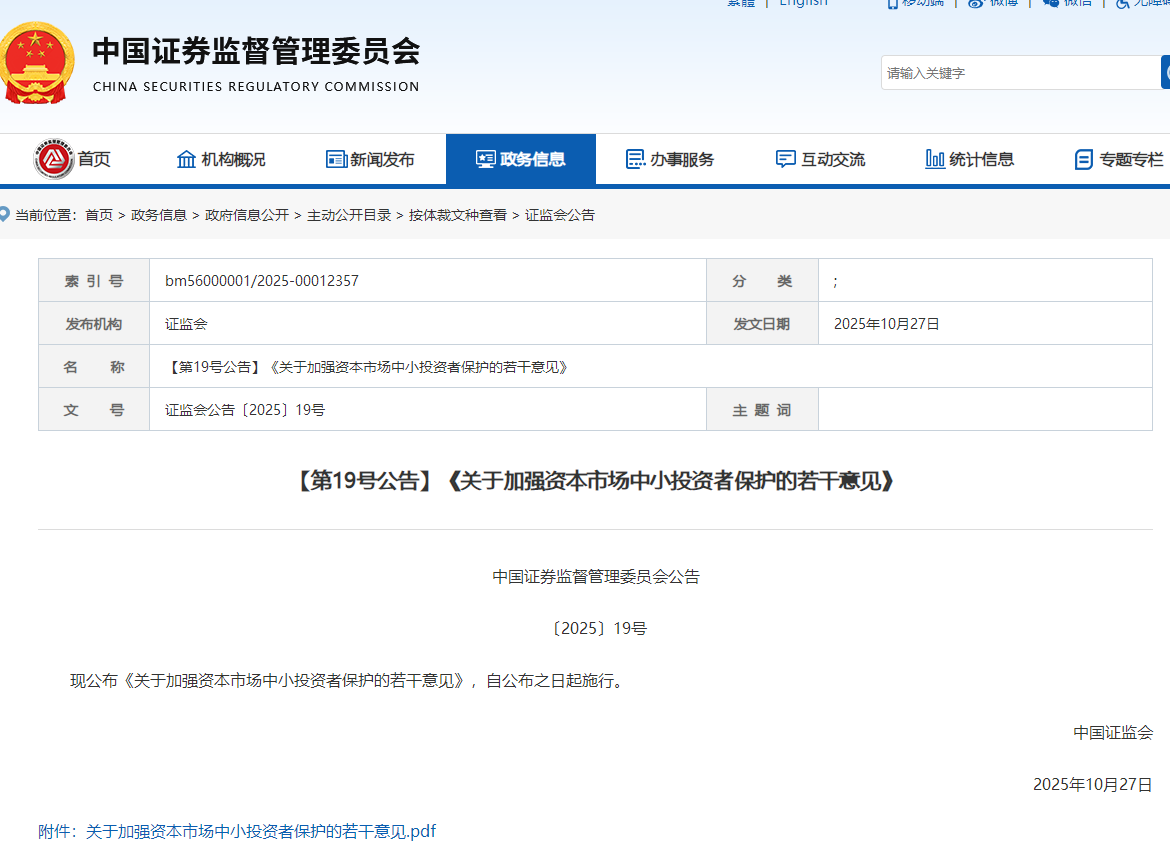Click 政府信息公开 in the breadcrumb
The width and height of the screenshot is (1170, 866).
pos(247,215)
